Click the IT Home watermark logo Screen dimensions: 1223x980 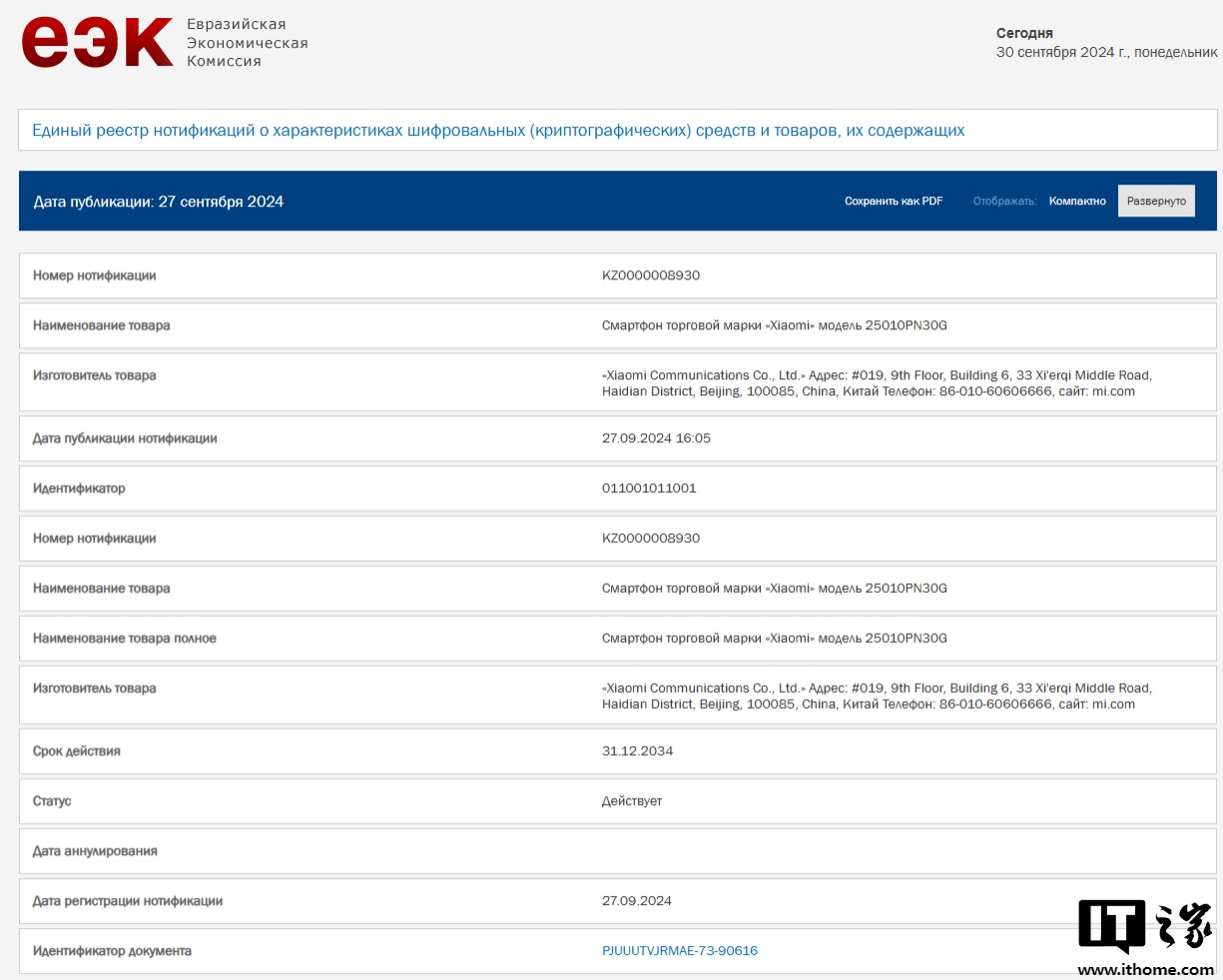pyautogui.click(x=1144, y=925)
